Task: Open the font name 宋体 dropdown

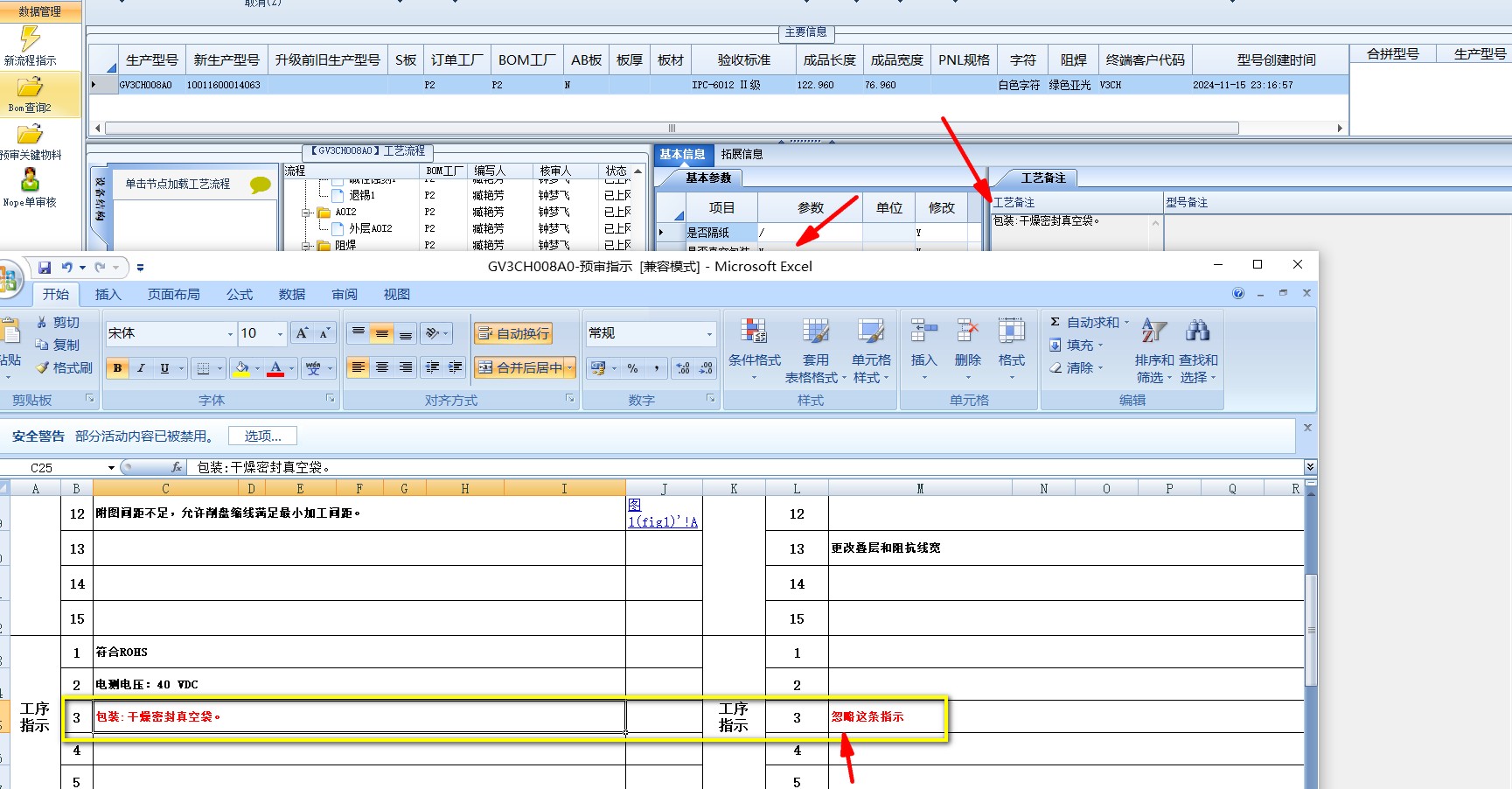Action: tap(231, 333)
